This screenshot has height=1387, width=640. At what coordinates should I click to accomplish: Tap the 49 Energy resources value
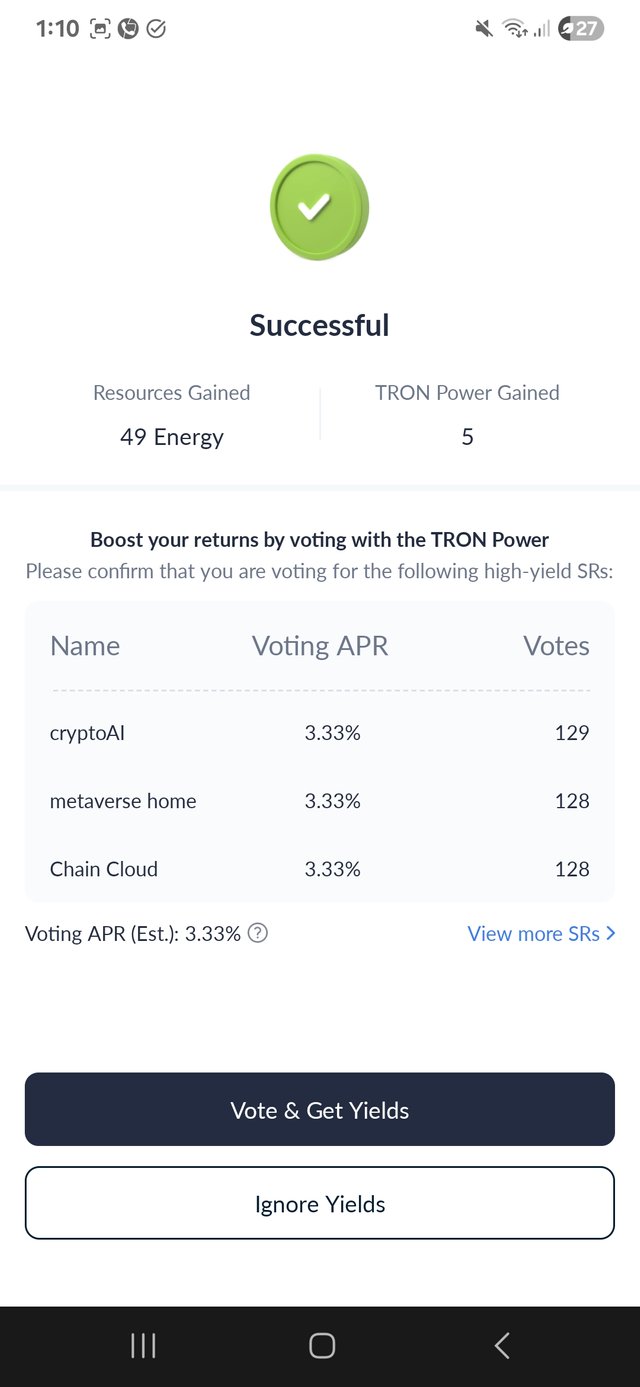coord(172,437)
